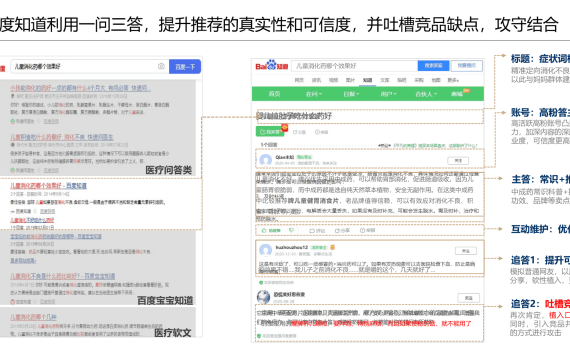Click the outlined 我要提问 button in Zhidao header
Screen dimensions: 570x360
click(x=467, y=65)
